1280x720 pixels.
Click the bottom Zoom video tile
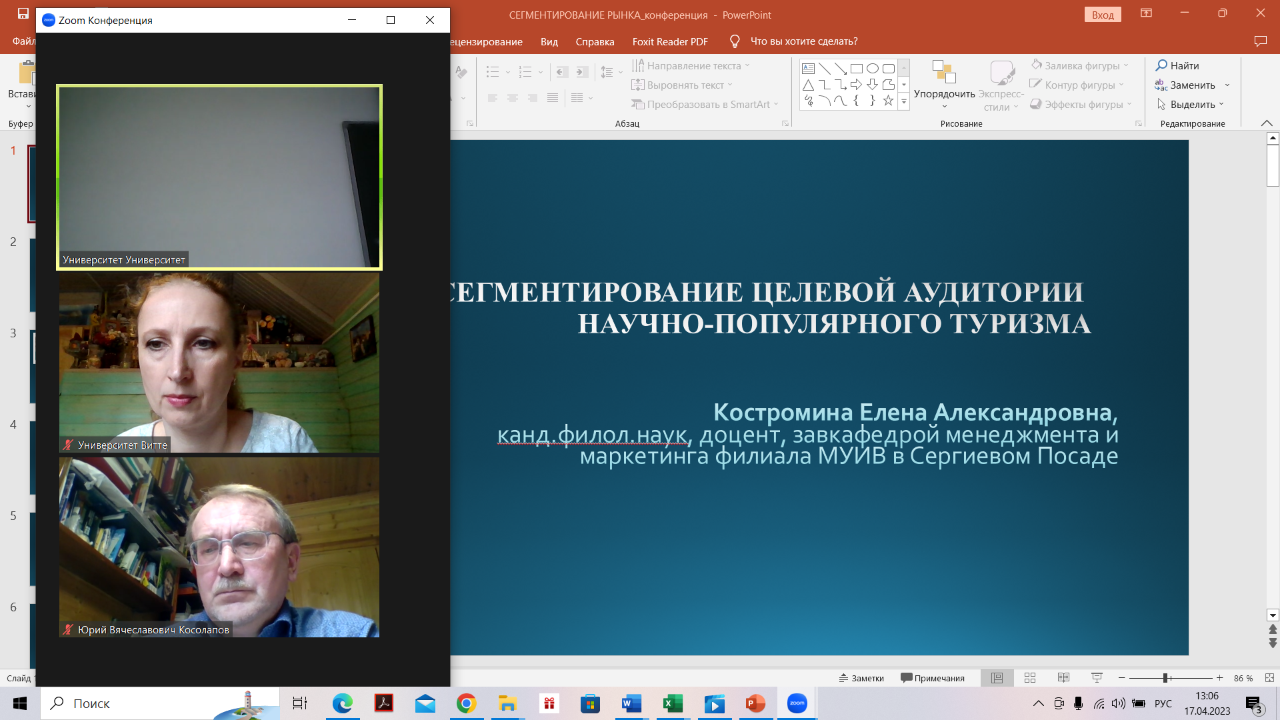point(219,548)
